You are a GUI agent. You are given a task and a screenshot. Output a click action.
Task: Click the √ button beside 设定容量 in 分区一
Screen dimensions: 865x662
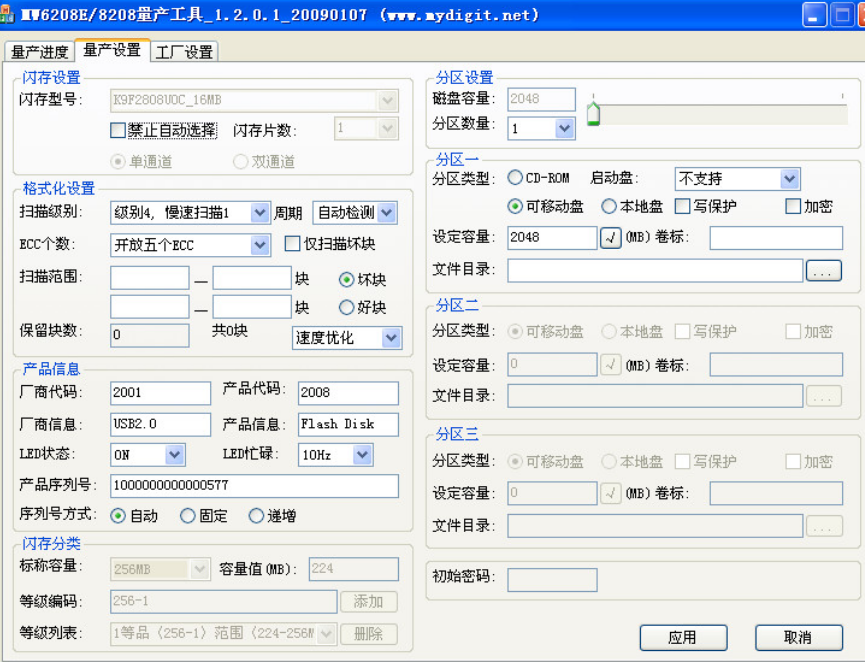(611, 238)
